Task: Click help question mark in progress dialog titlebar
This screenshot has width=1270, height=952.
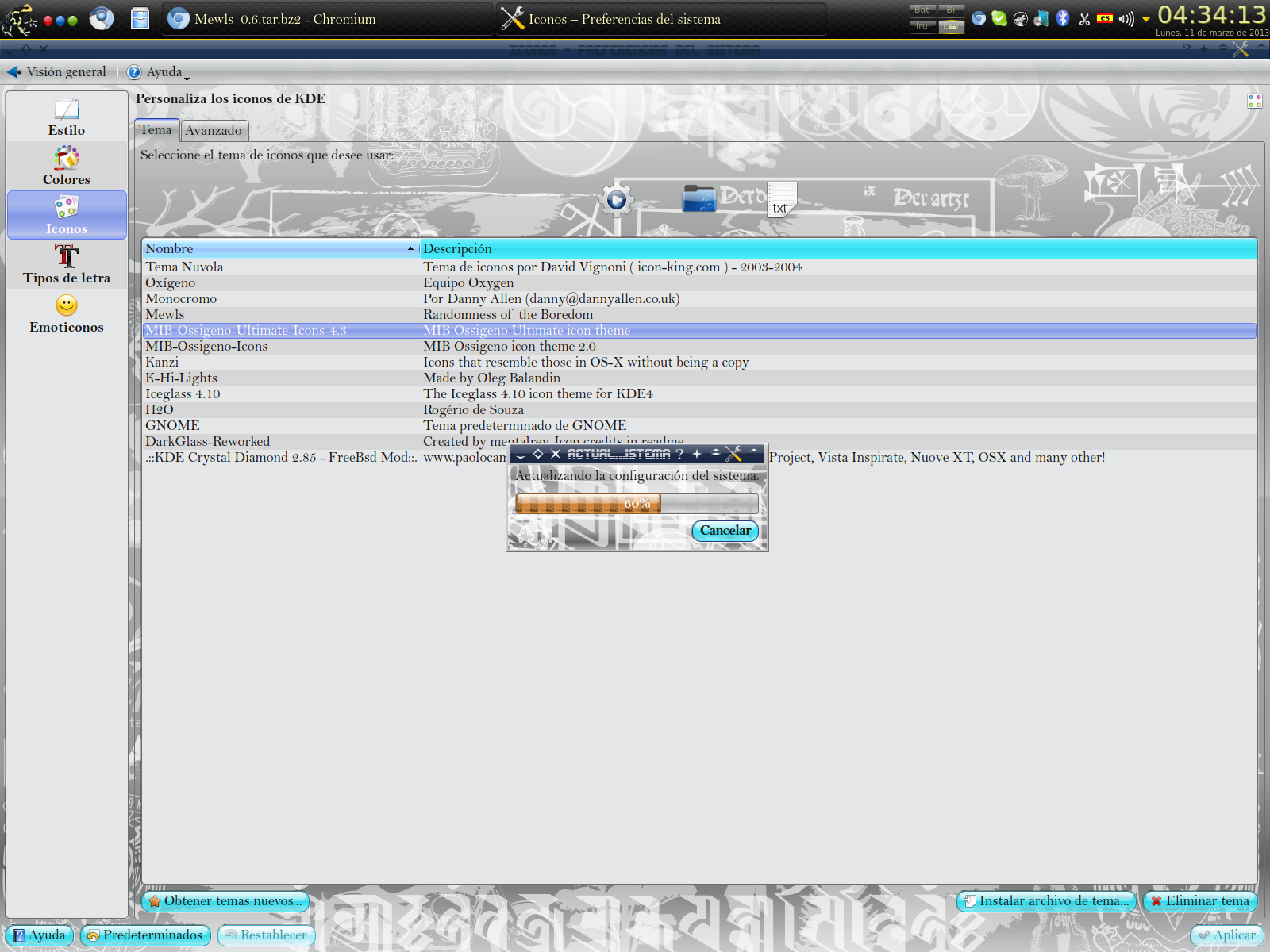Action: pyautogui.click(x=679, y=454)
